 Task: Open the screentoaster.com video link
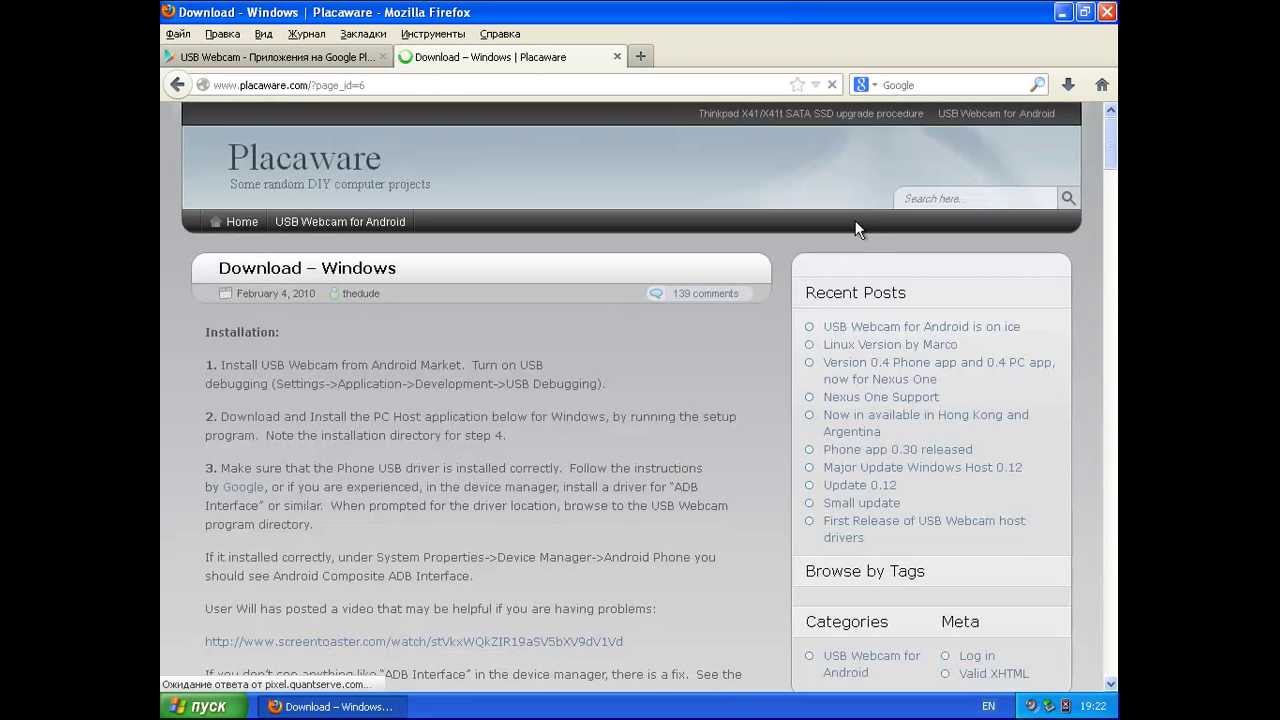pos(414,642)
